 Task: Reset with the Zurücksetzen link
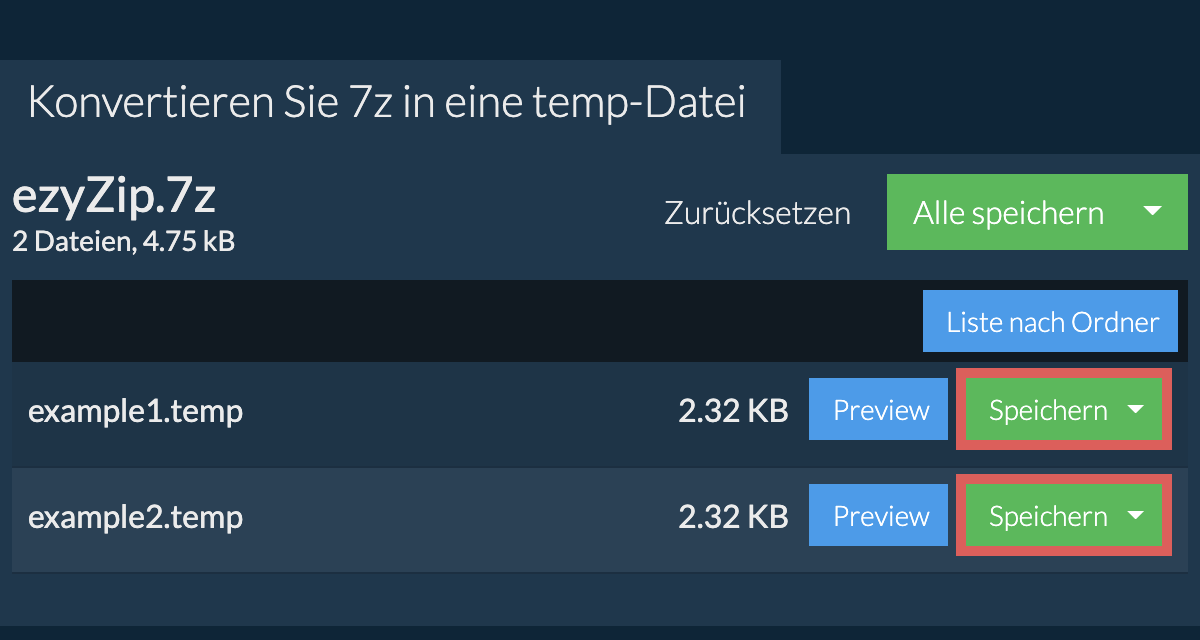[x=757, y=213]
